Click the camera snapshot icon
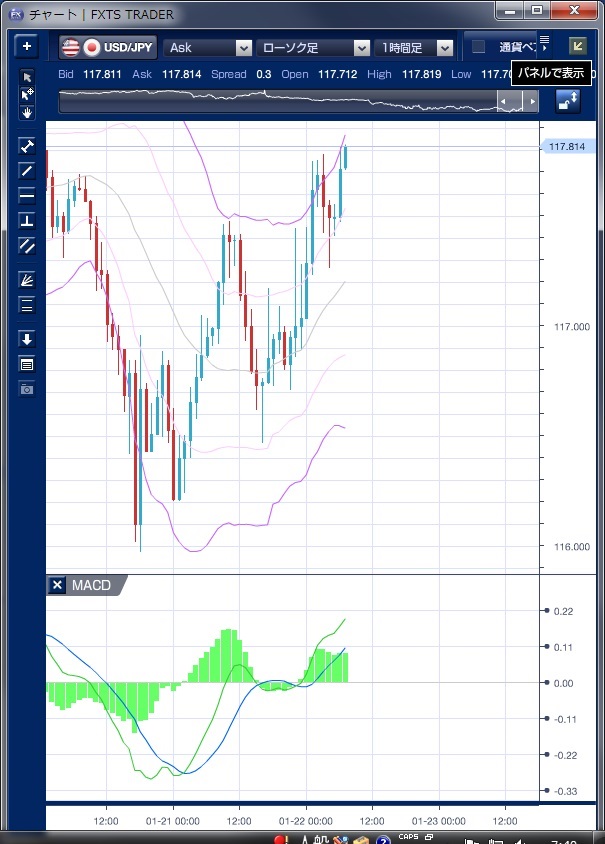This screenshot has width=605, height=844. [x=27, y=388]
